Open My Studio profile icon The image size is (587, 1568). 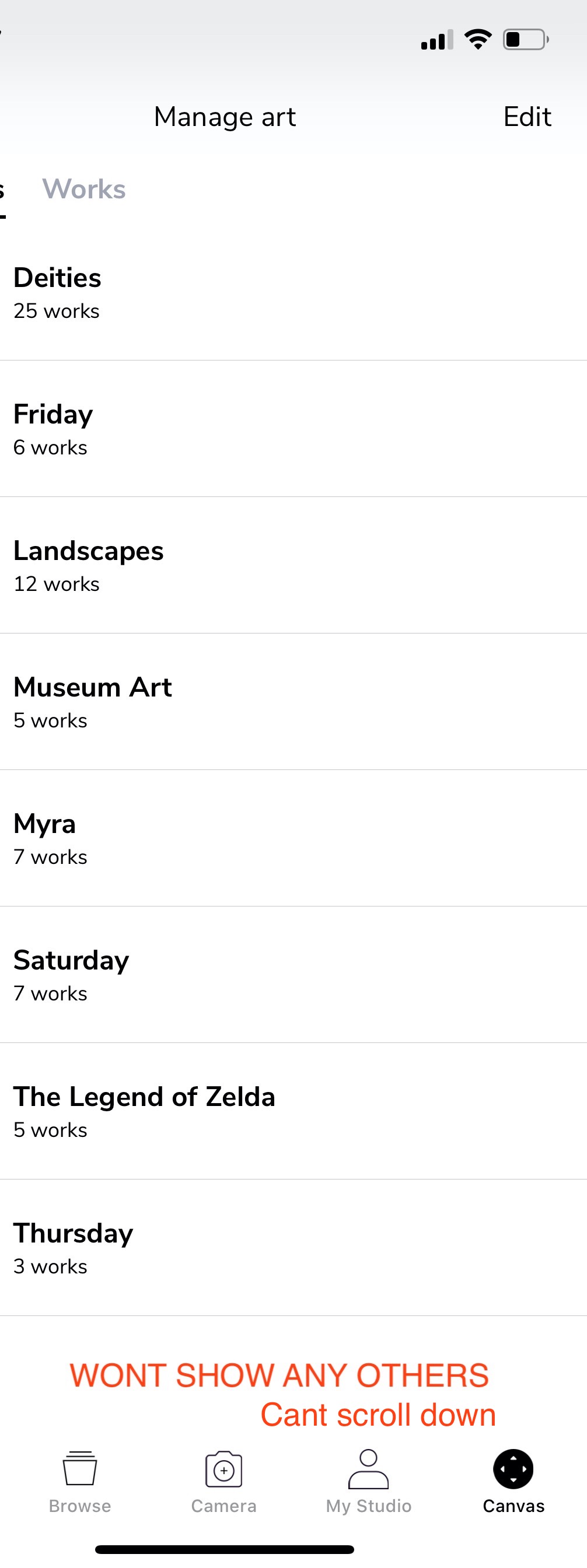(x=368, y=1469)
